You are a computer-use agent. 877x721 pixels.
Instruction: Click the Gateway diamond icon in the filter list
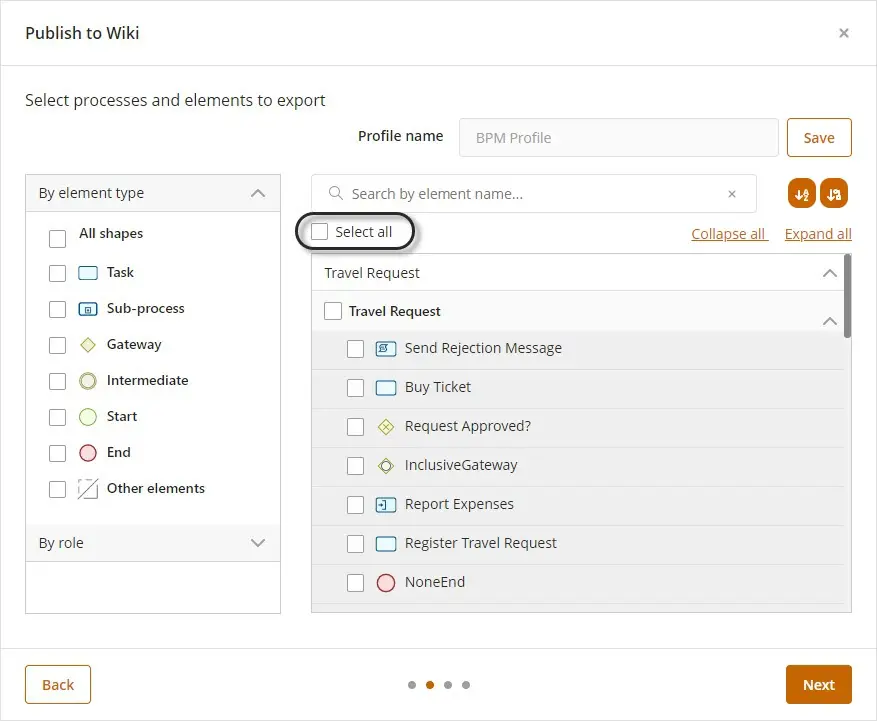[88, 345]
